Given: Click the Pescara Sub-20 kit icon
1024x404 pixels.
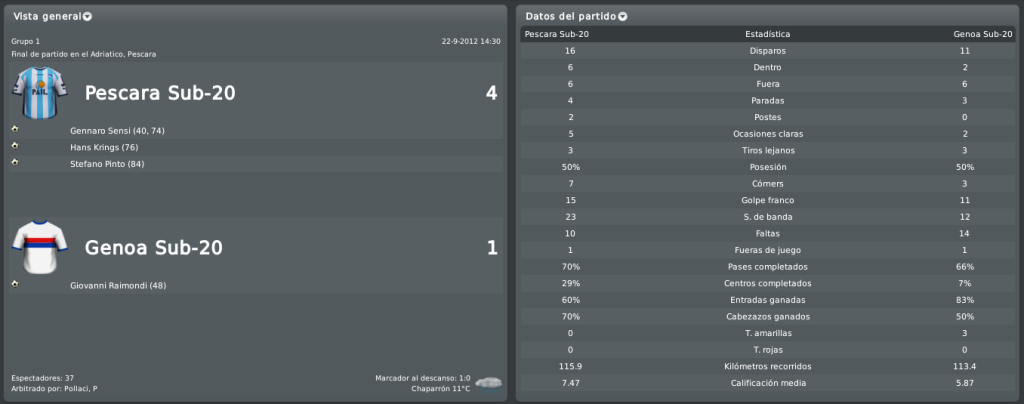Looking at the screenshot, I should (39, 92).
